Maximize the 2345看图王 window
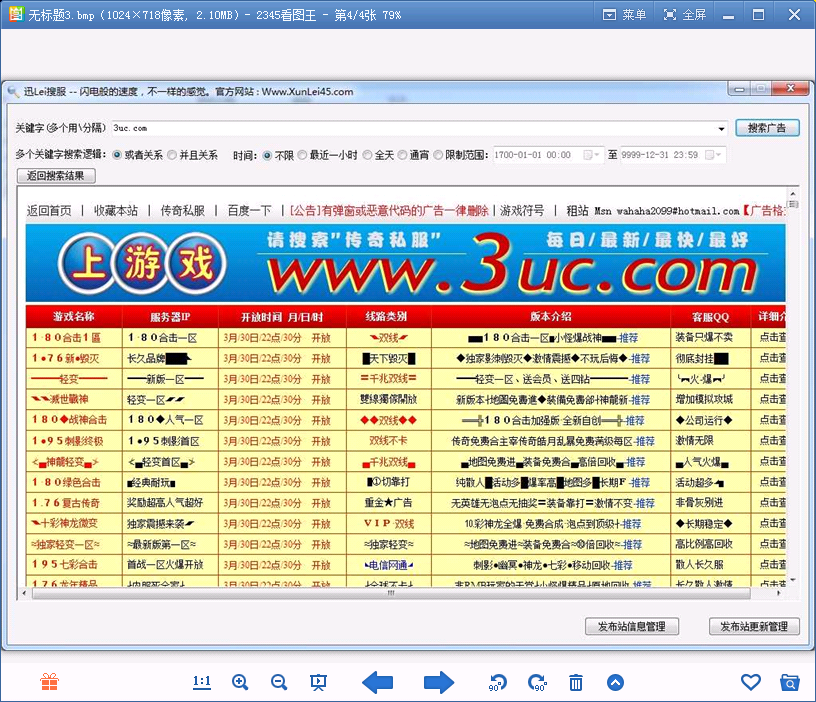 tap(758, 15)
